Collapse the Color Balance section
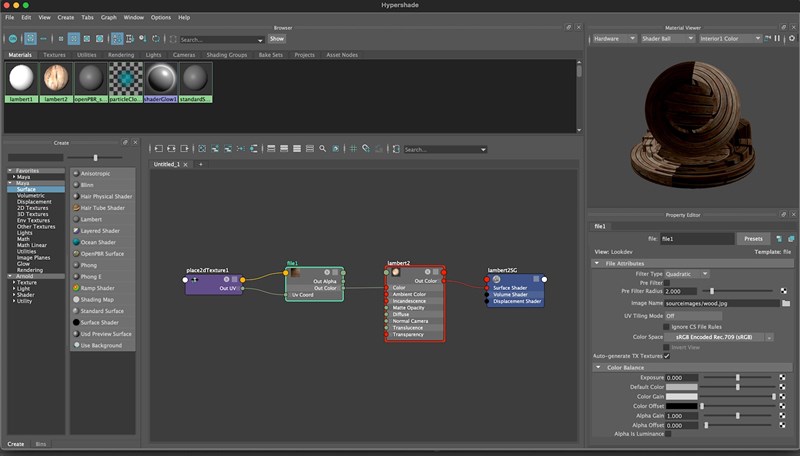 pyautogui.click(x=597, y=367)
